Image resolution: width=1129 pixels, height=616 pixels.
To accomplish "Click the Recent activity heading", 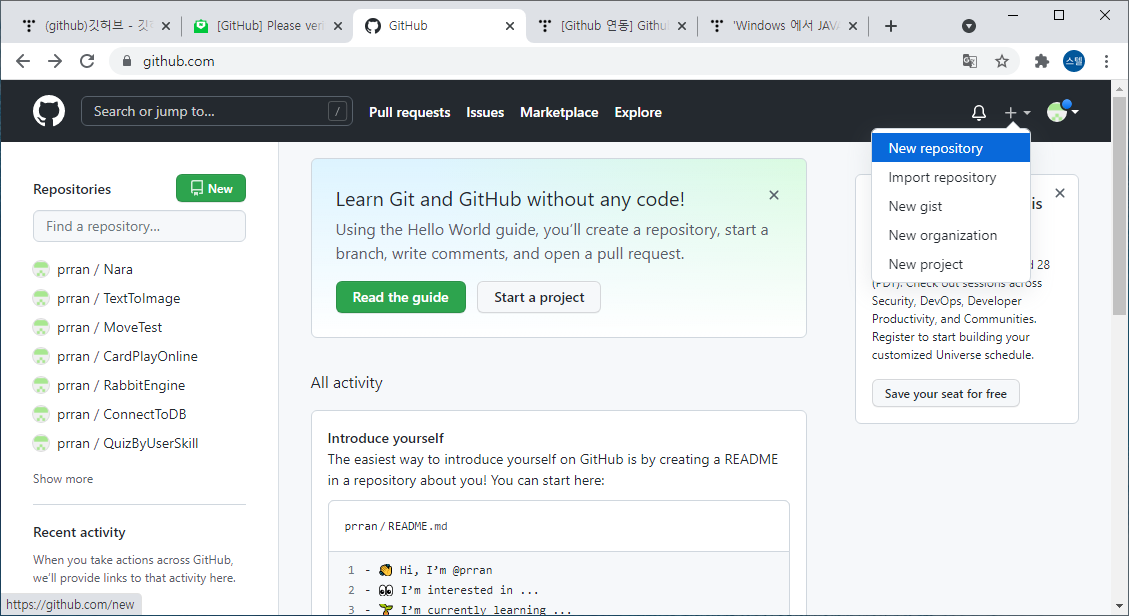I will click(x=79, y=532).
